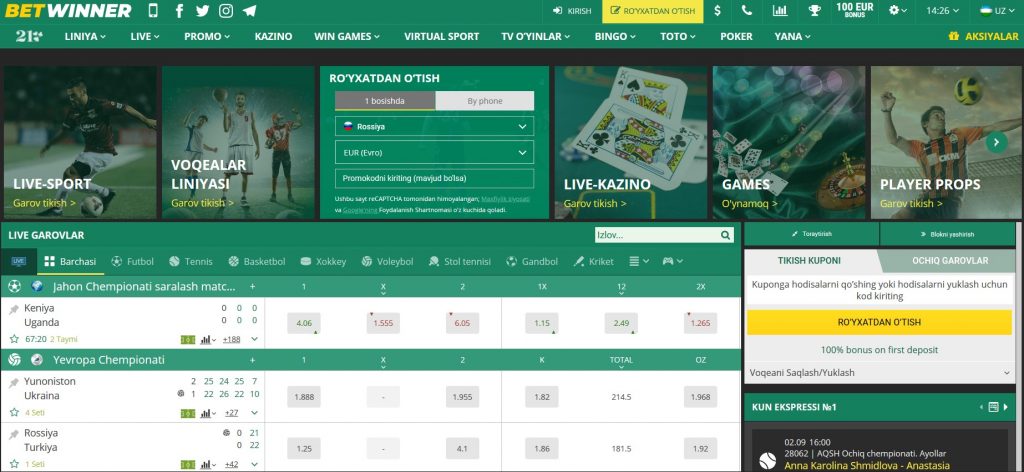The height and width of the screenshot is (472, 1024).
Task: Click the 100 EUR bonus button
Action: 855,10
